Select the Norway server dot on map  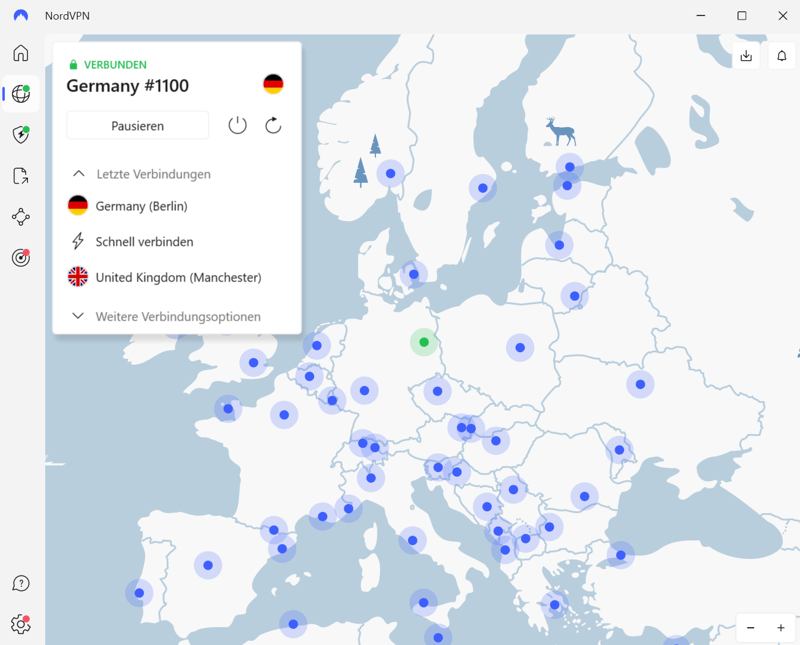391,173
